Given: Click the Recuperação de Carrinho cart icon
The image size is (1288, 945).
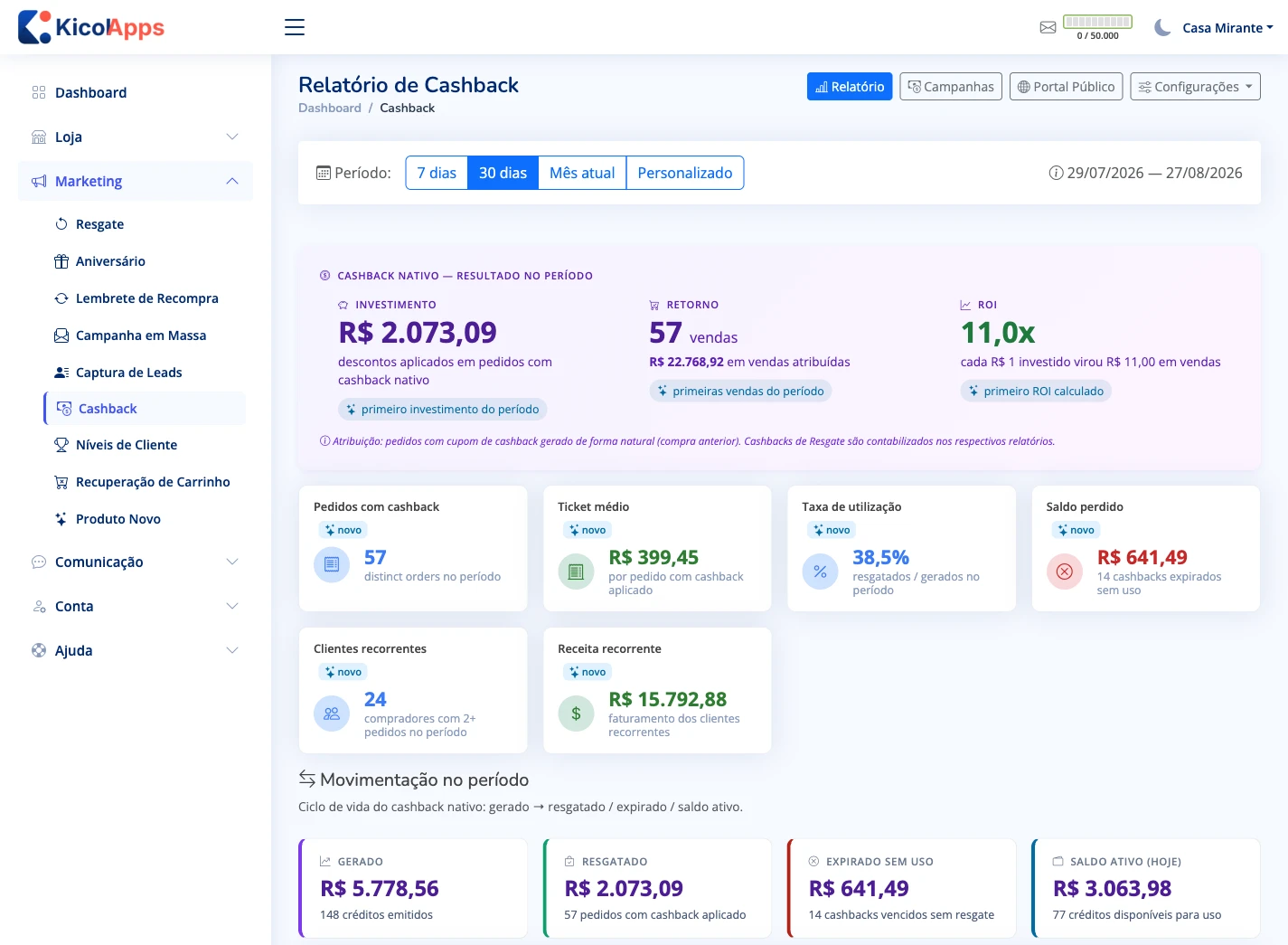Looking at the screenshot, I should coord(61,482).
